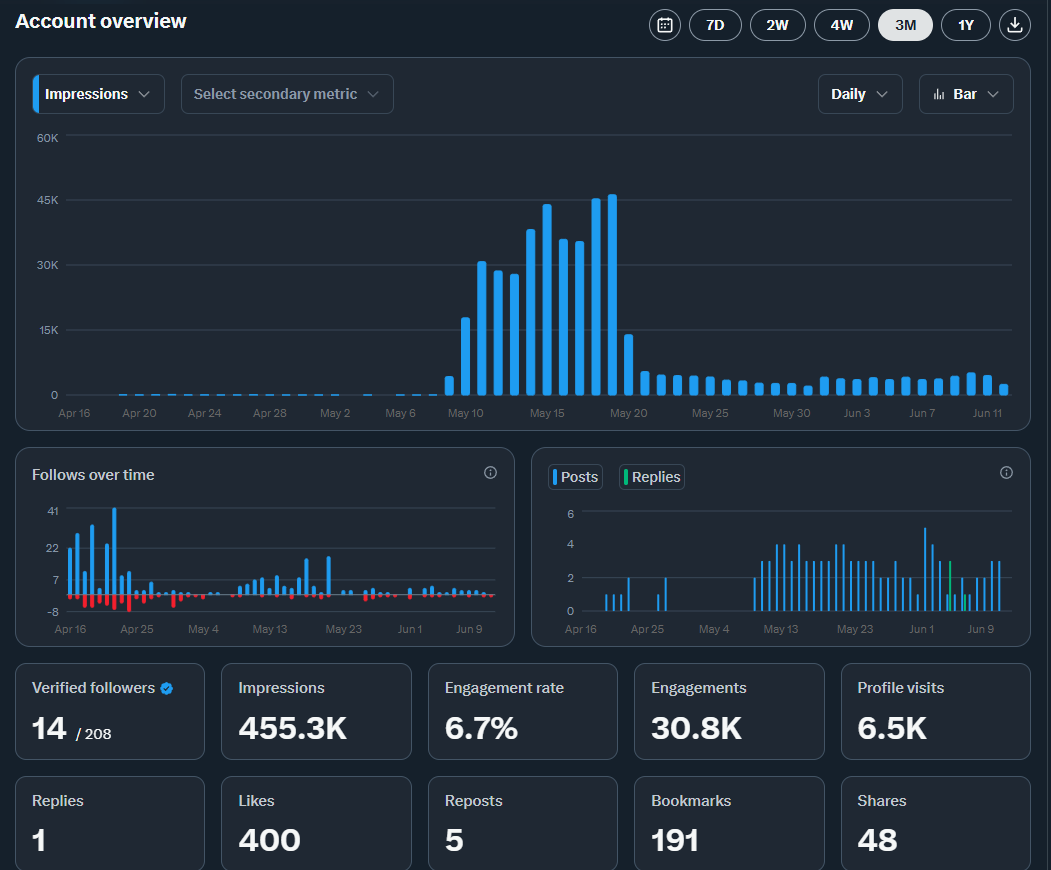Click the Account overview heading
This screenshot has width=1051, height=870.
tap(101, 21)
